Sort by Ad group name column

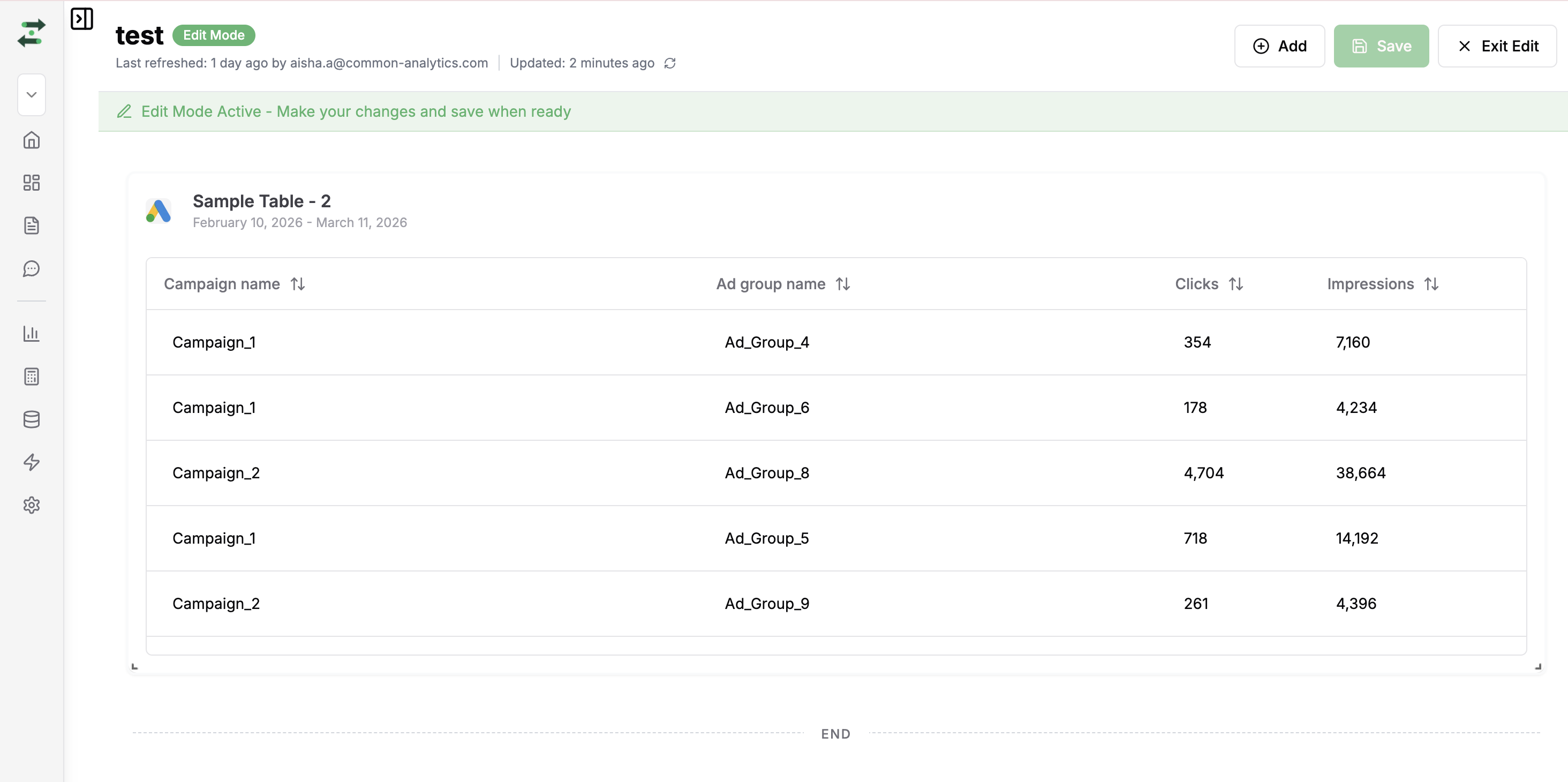[843, 284]
